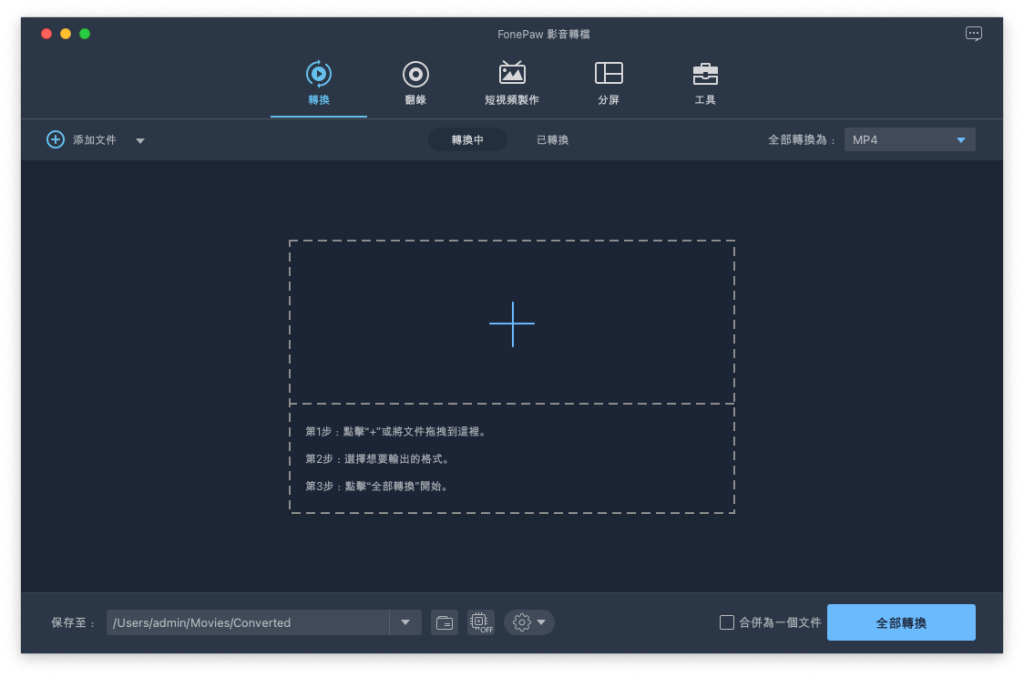
Task: Switch to the 翻錄 ripper tab
Action: (415, 83)
